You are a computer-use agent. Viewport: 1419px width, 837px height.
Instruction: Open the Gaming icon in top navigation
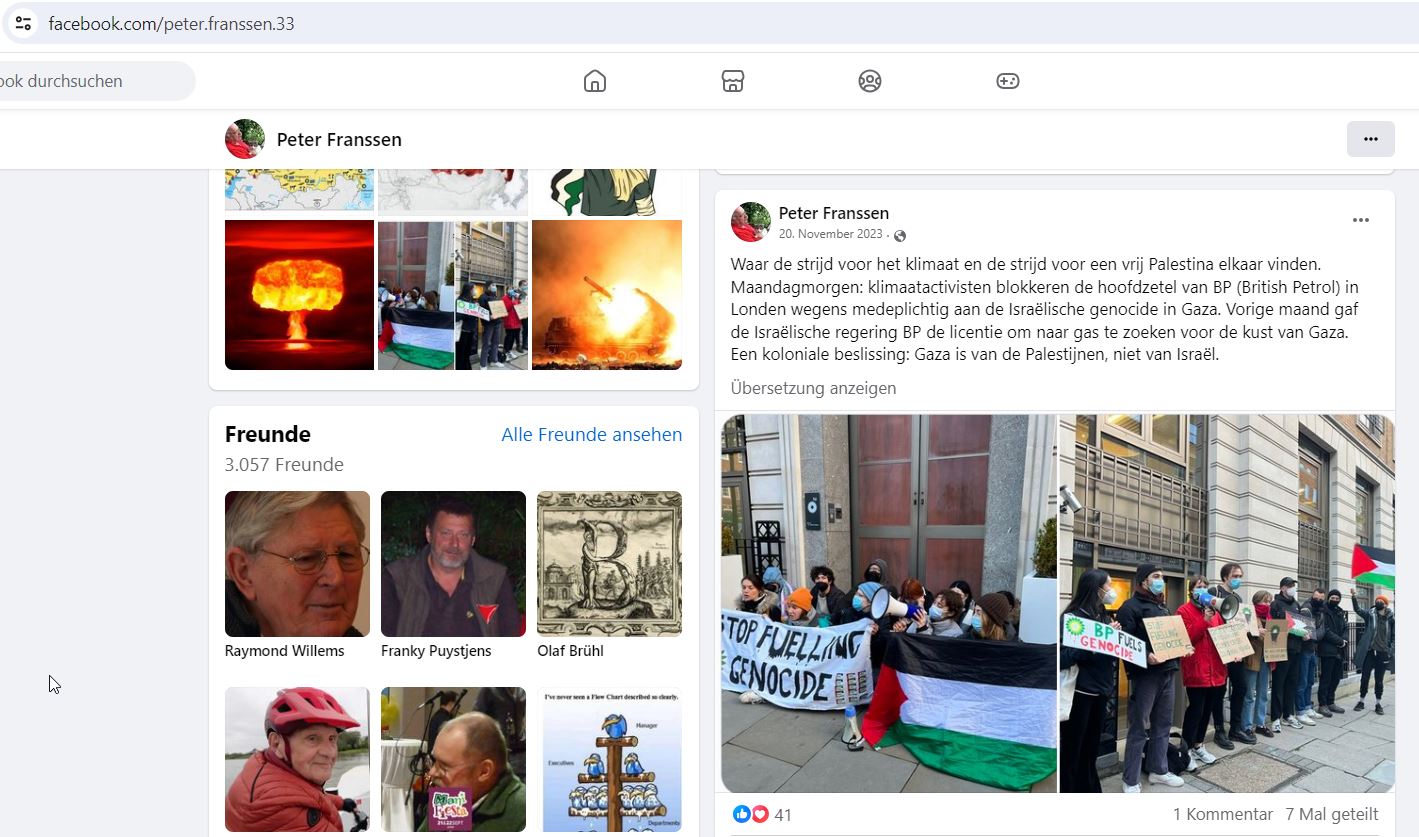[1008, 81]
